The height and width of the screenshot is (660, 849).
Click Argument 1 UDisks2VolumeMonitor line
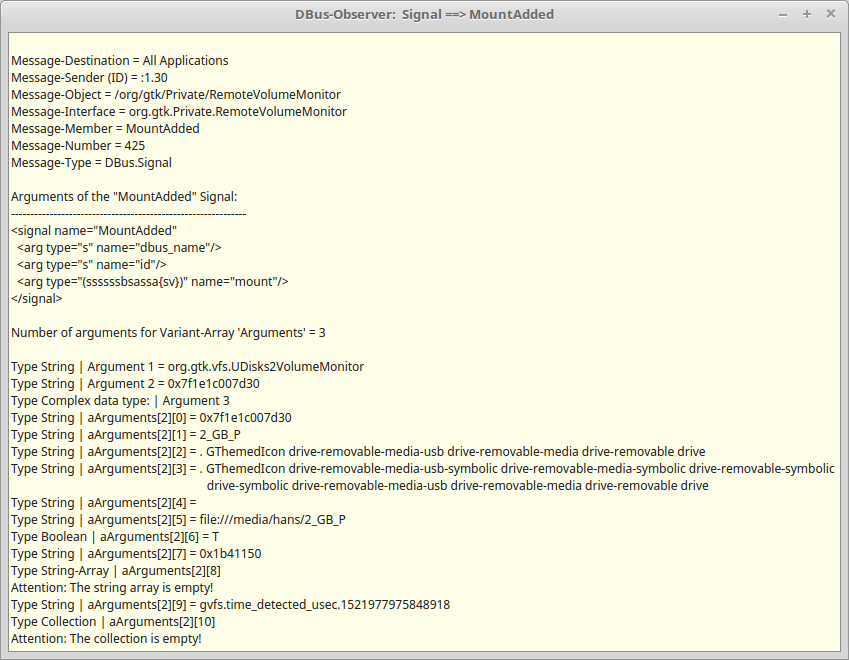[187, 367]
